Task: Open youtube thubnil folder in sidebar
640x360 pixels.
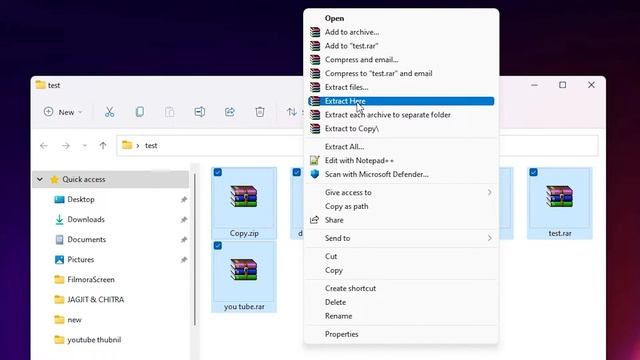Action: [94, 340]
